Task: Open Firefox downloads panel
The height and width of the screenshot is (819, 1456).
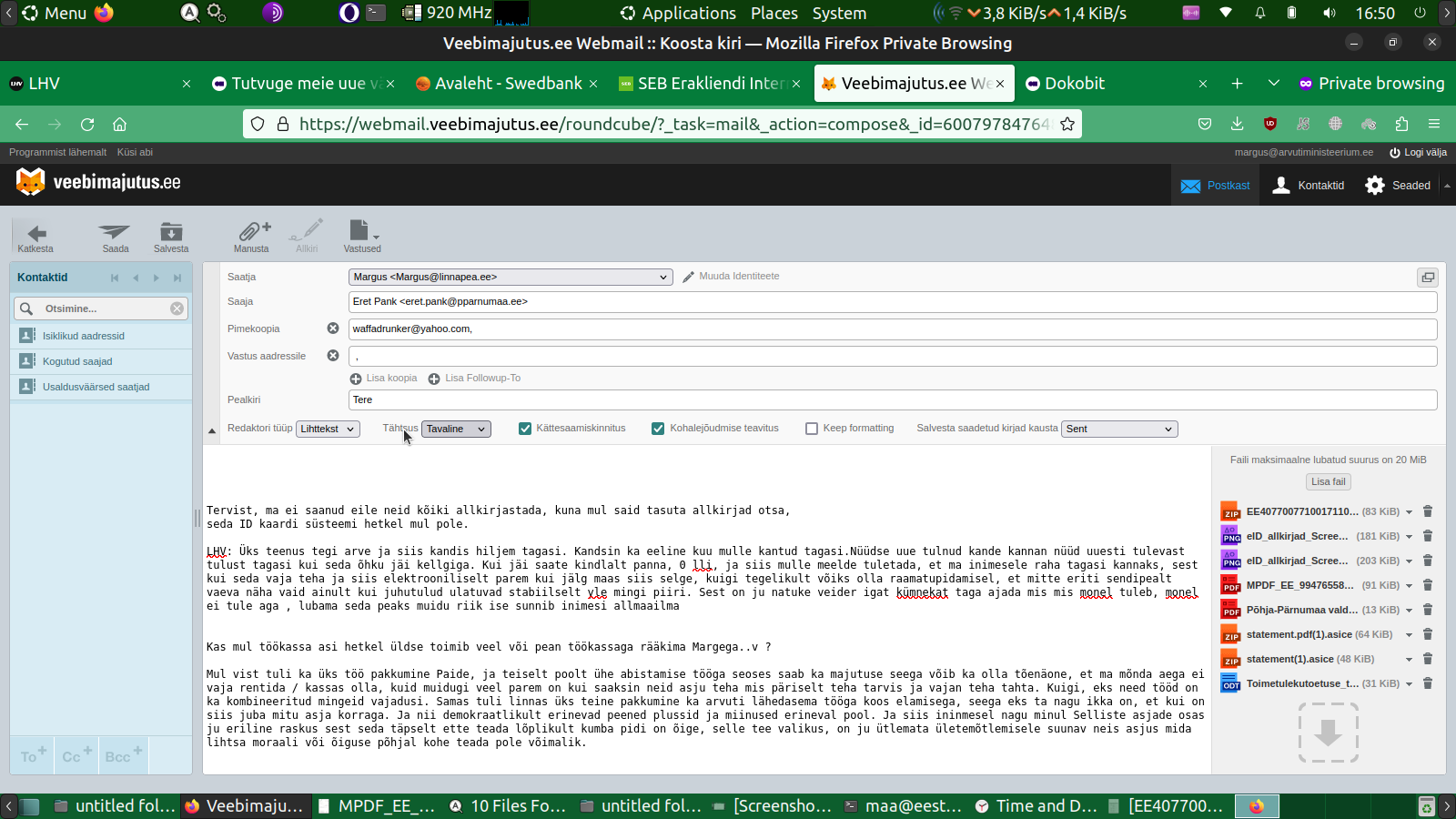Action: (x=1237, y=124)
